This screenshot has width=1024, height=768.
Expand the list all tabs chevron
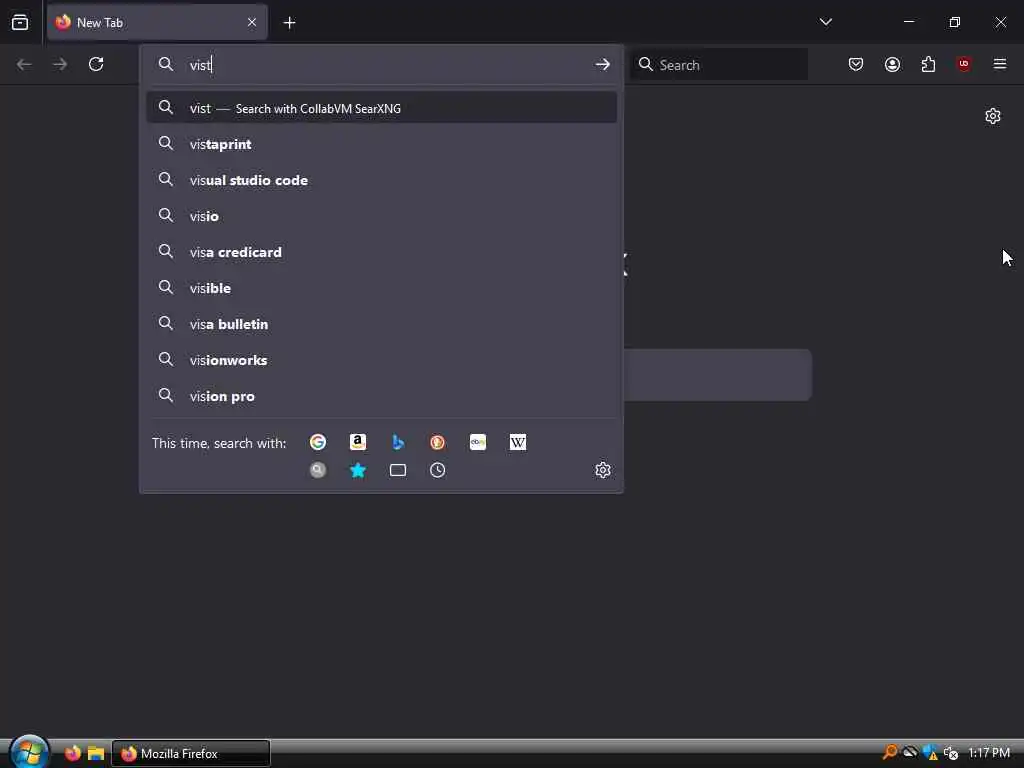(x=825, y=22)
